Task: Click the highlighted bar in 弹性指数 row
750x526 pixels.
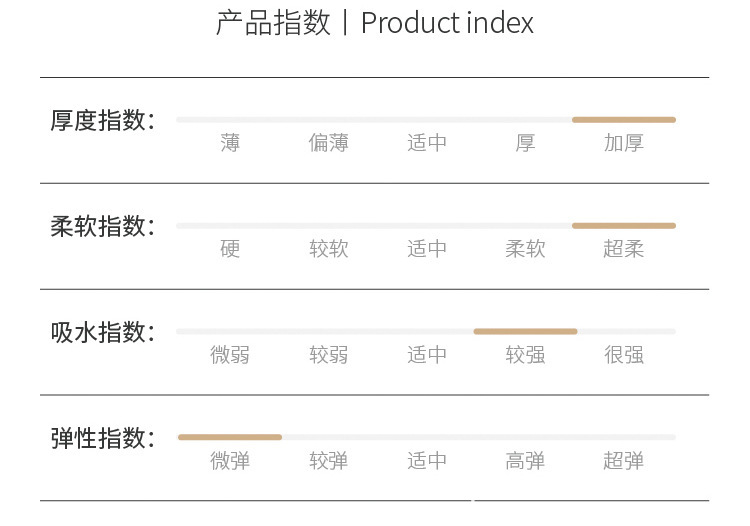Action: (230, 437)
